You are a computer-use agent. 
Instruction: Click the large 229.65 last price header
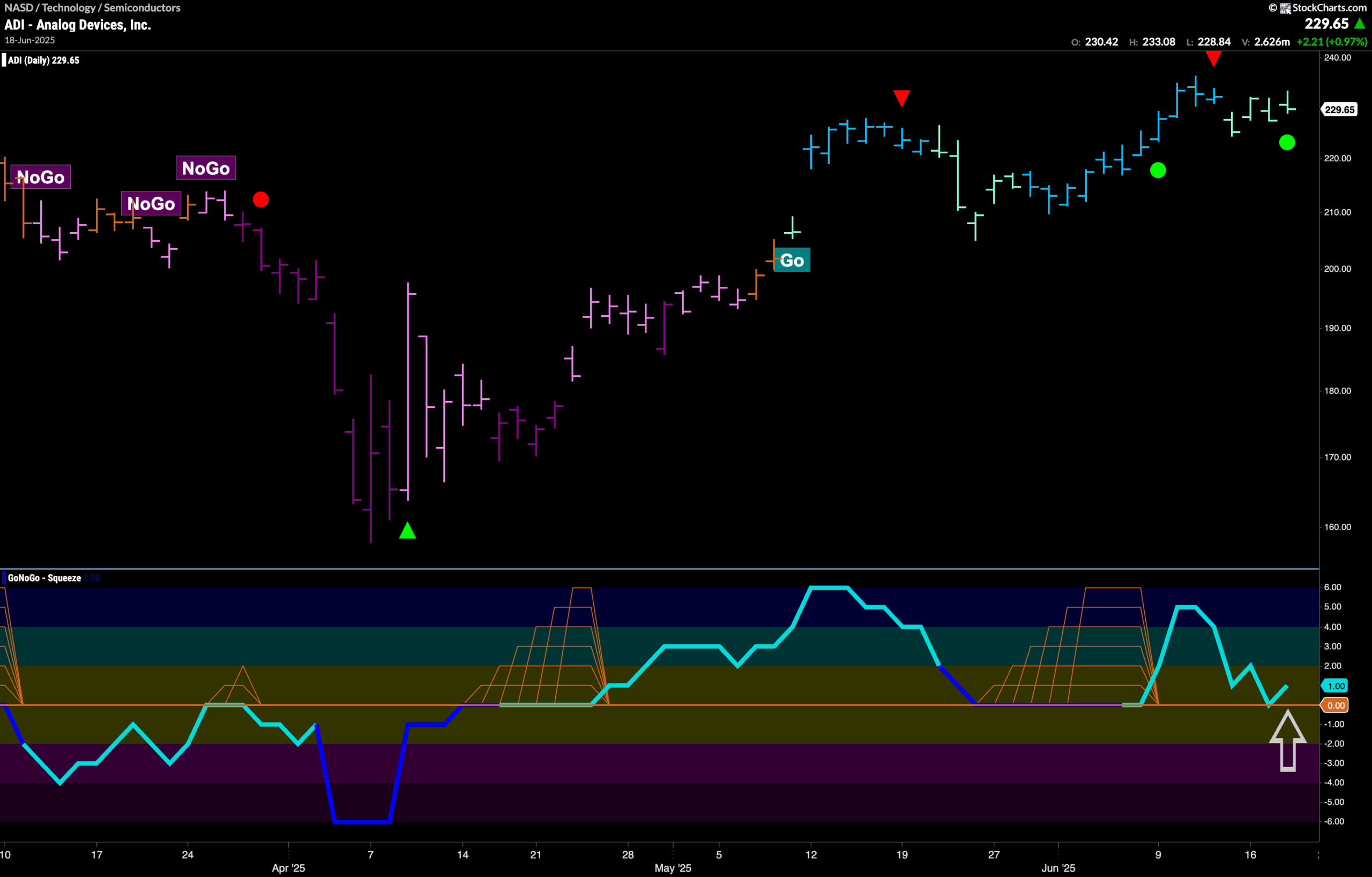1327,24
